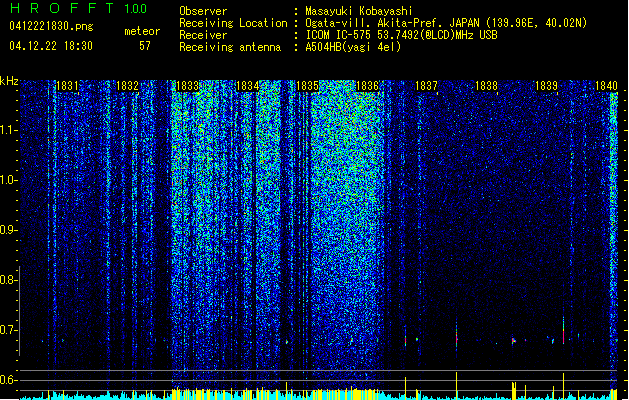Click the 0.8 kHz axis label
The height and width of the screenshot is (400, 629).
pos(9,280)
